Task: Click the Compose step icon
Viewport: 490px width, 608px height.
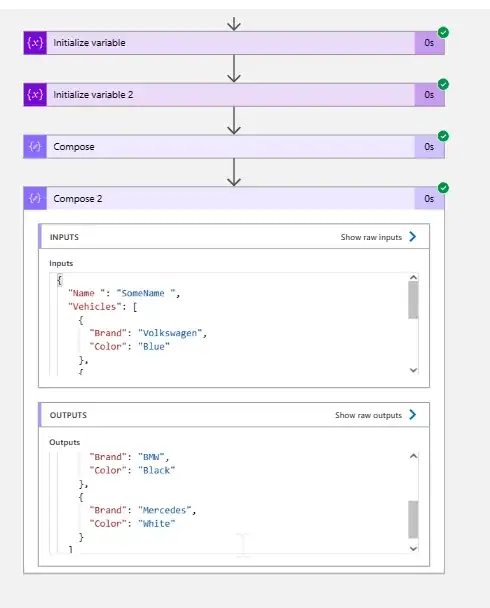Action: [35, 147]
